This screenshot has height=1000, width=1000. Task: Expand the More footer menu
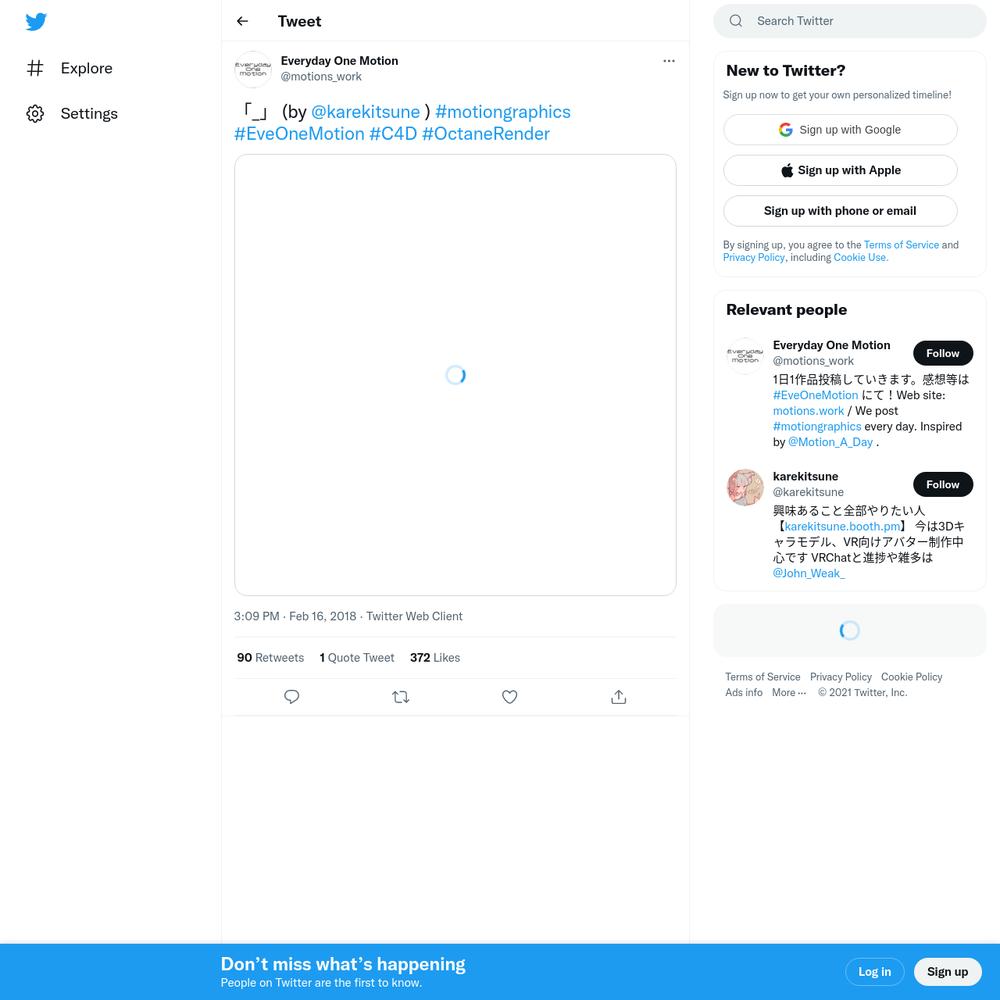click(789, 693)
